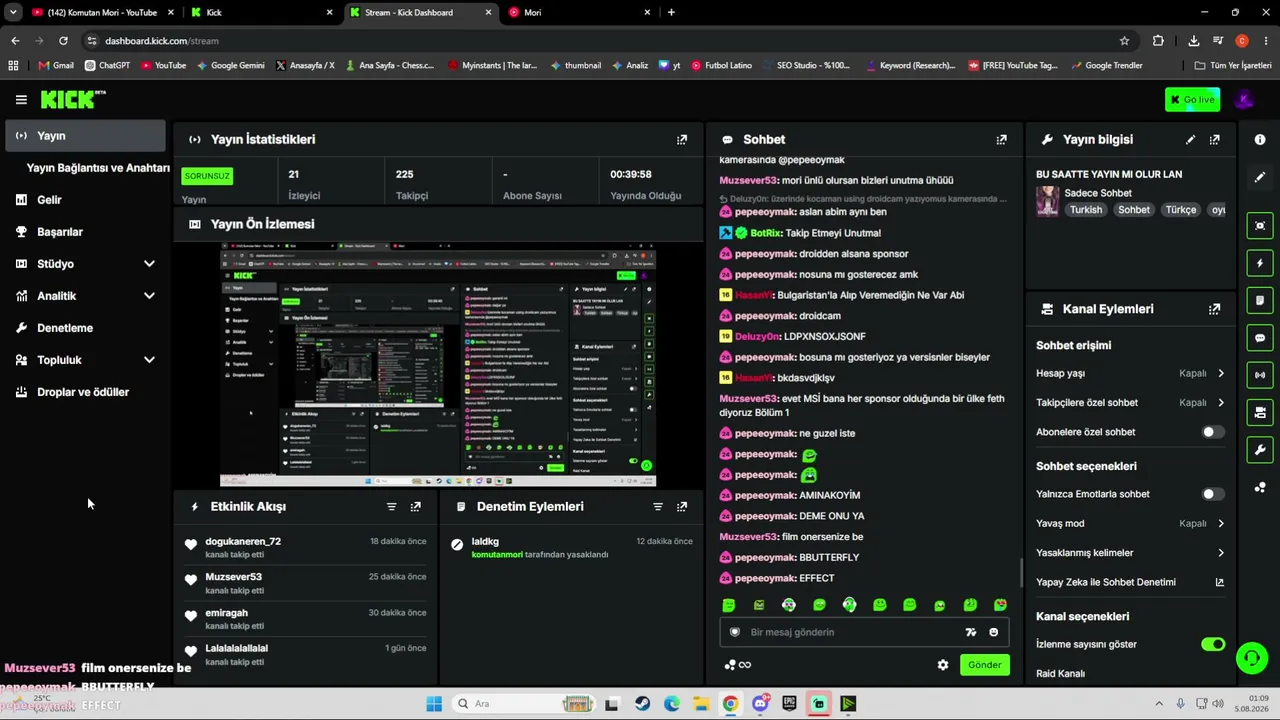Pop out the Yayın İstatistikleri panel
Viewport: 1280px width, 720px height.
682,140
